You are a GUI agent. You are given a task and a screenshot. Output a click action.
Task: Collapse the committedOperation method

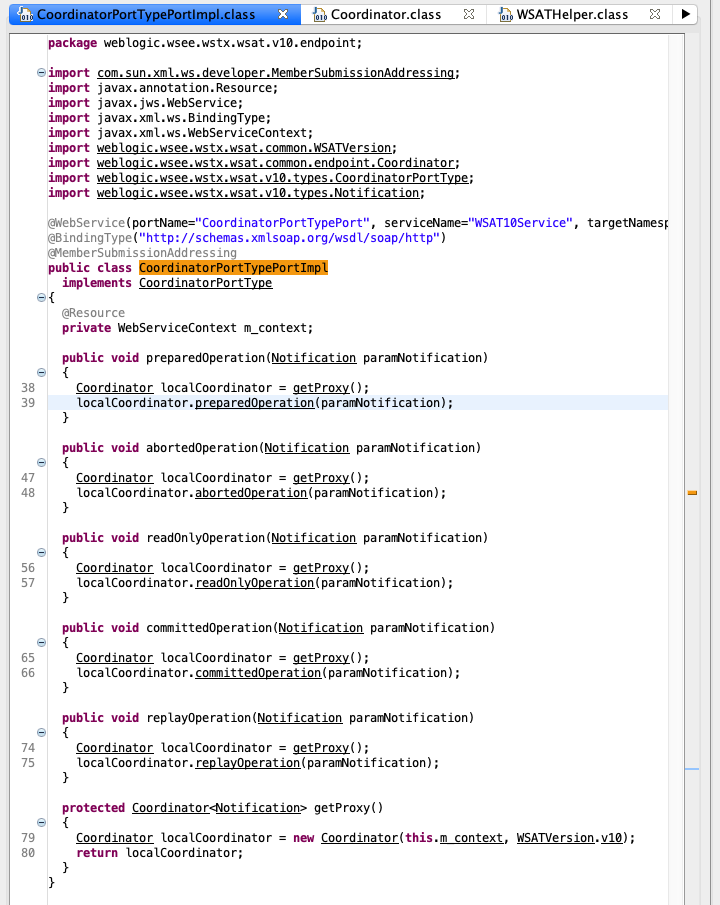click(41, 642)
